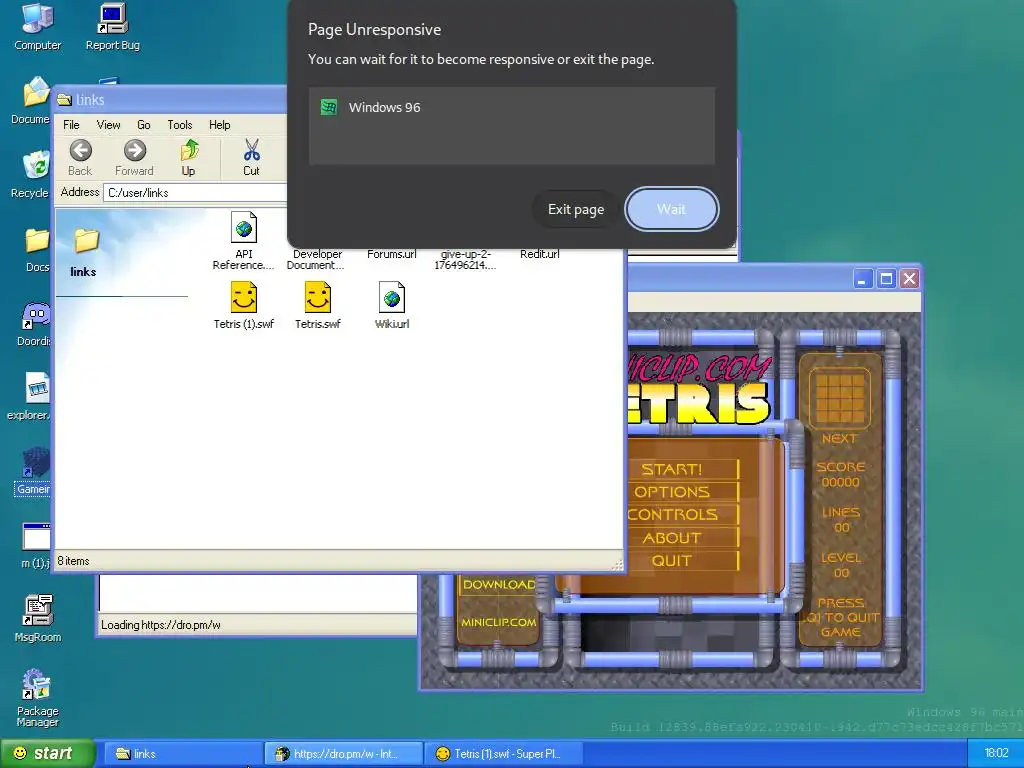
Task: Select the Forums.url file label
Action: click(x=392, y=254)
